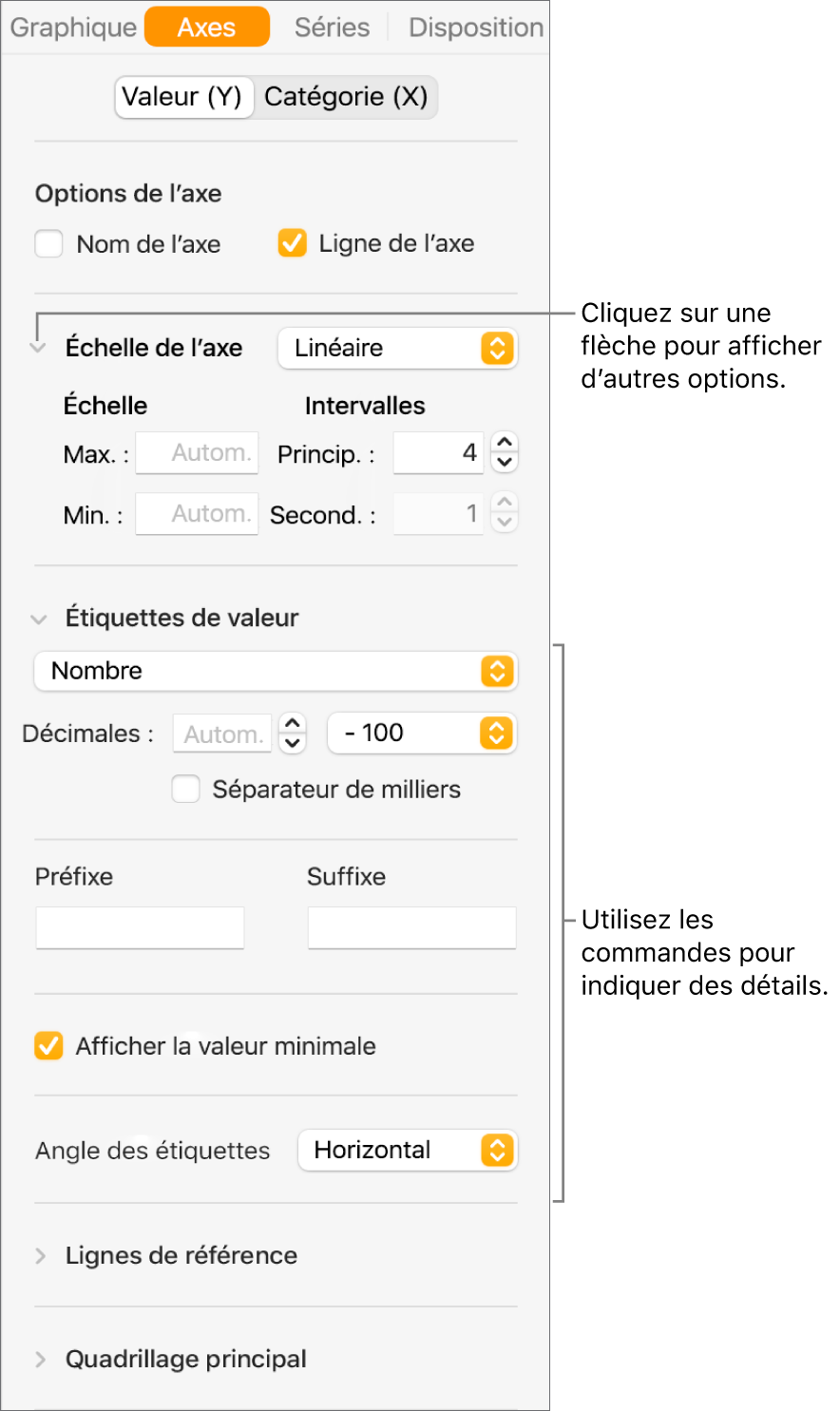This screenshot has width=840, height=1411.
Task: Decrease the Princip. intervals stepper value
Action: click(x=505, y=463)
